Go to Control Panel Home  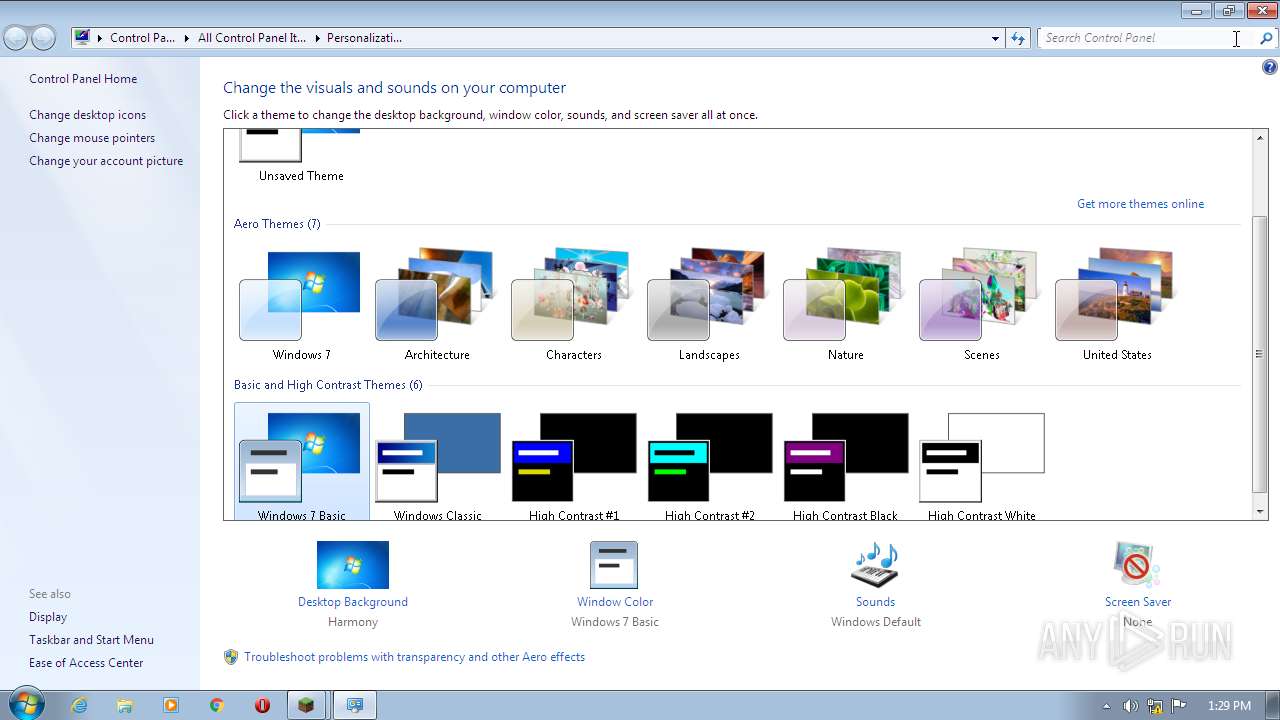click(x=83, y=79)
